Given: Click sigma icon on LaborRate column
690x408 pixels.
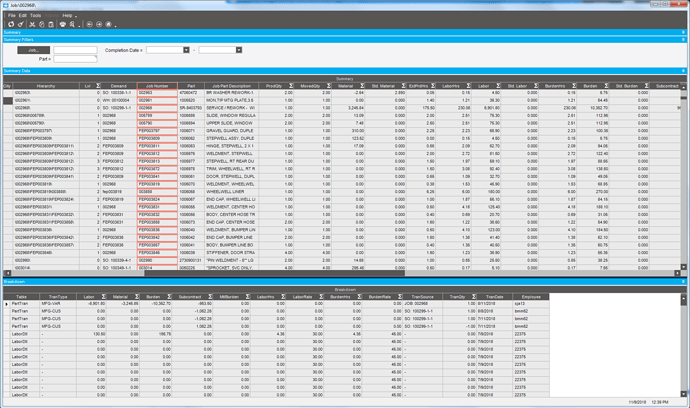Looking at the screenshot, I should tap(321, 297).
